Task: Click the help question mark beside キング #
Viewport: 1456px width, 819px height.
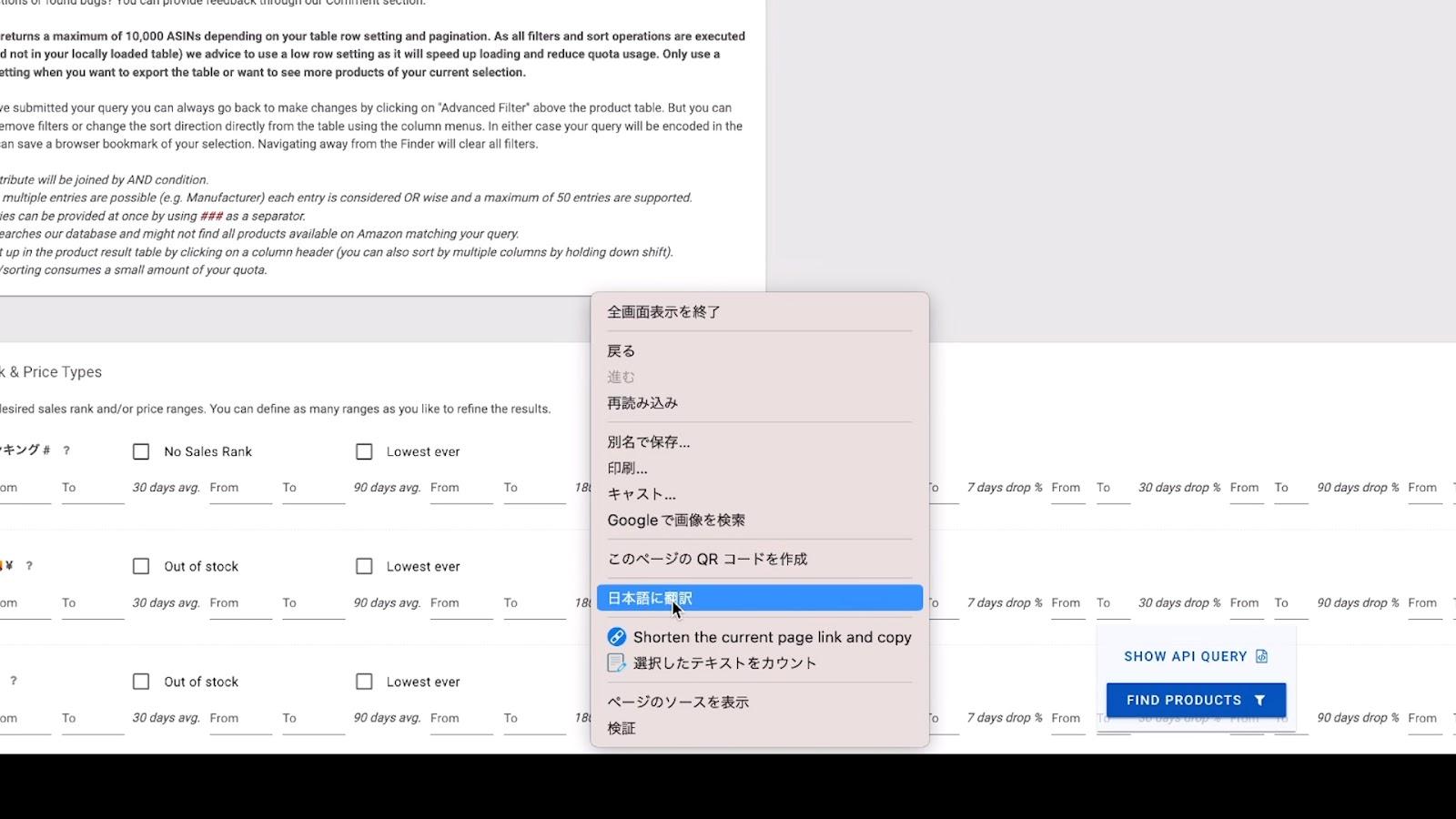Action: click(66, 450)
